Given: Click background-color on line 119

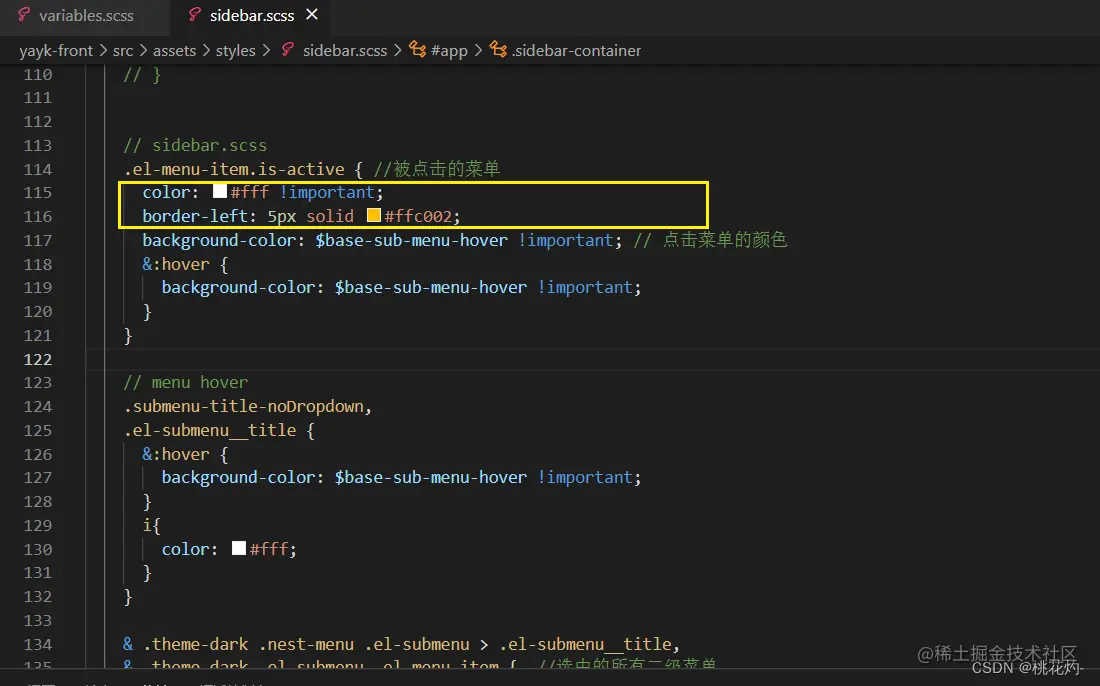Looking at the screenshot, I should [237, 288].
